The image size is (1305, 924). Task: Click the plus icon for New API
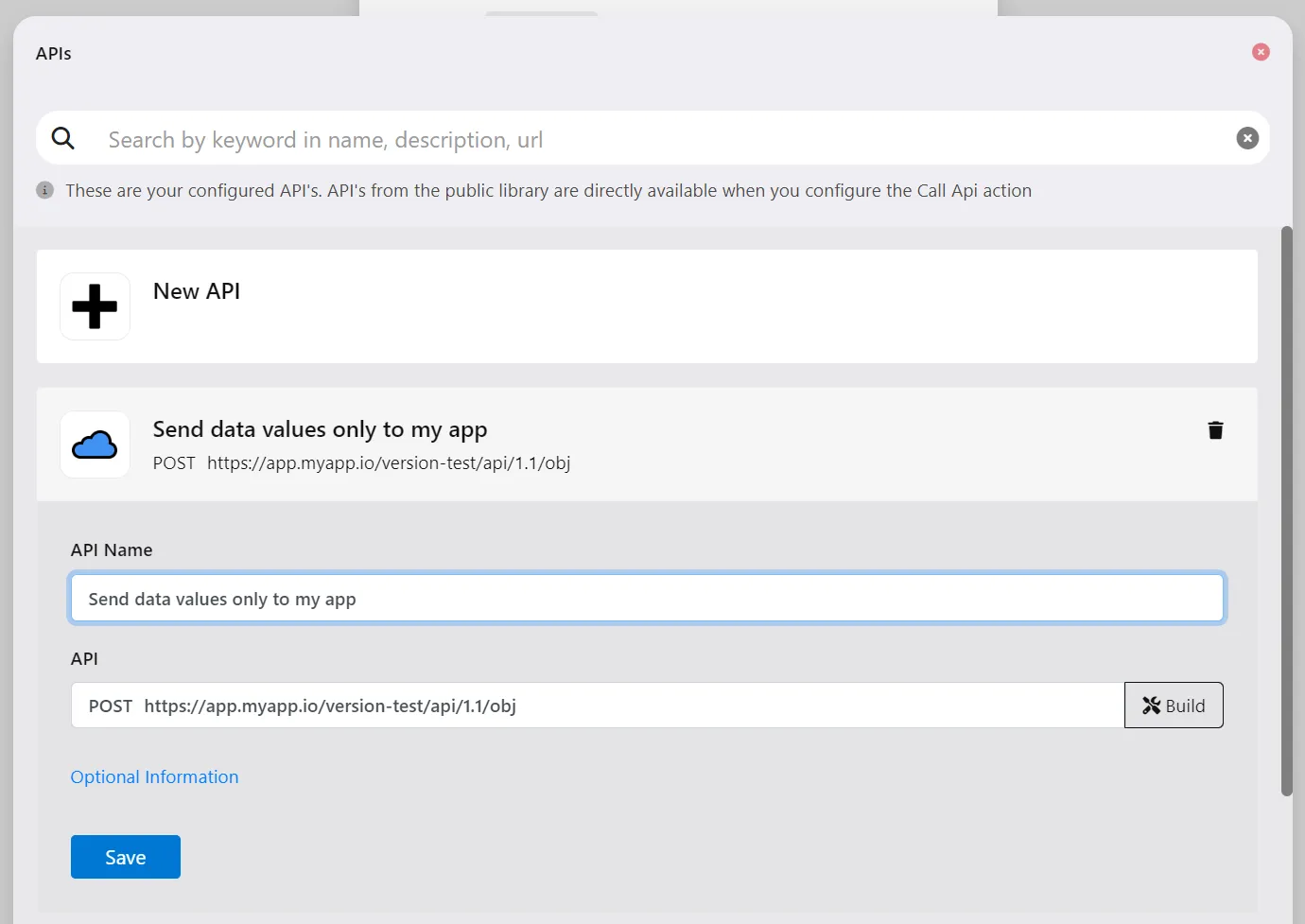pyautogui.click(x=95, y=306)
